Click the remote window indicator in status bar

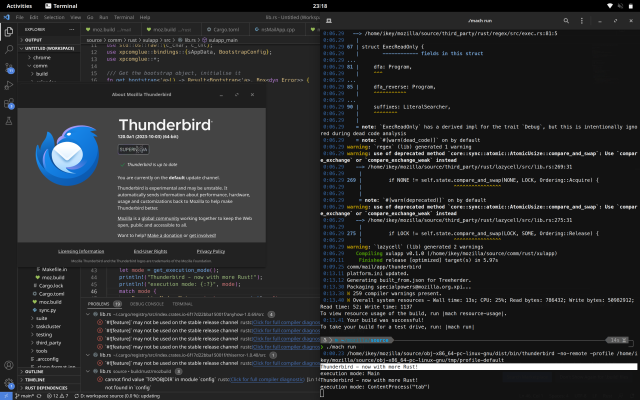pos(6,396)
